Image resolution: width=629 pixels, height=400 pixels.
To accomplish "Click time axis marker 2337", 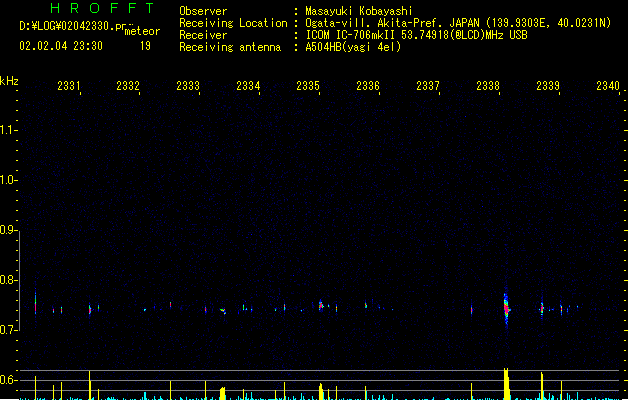I will [428, 86].
